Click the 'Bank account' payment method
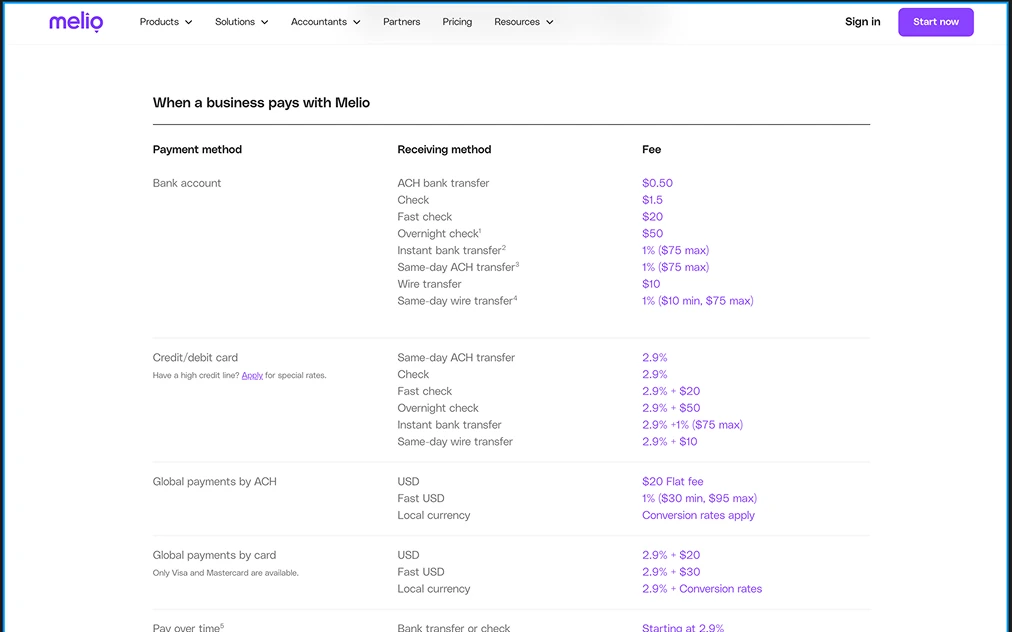The height and width of the screenshot is (632, 1012). click(x=187, y=183)
